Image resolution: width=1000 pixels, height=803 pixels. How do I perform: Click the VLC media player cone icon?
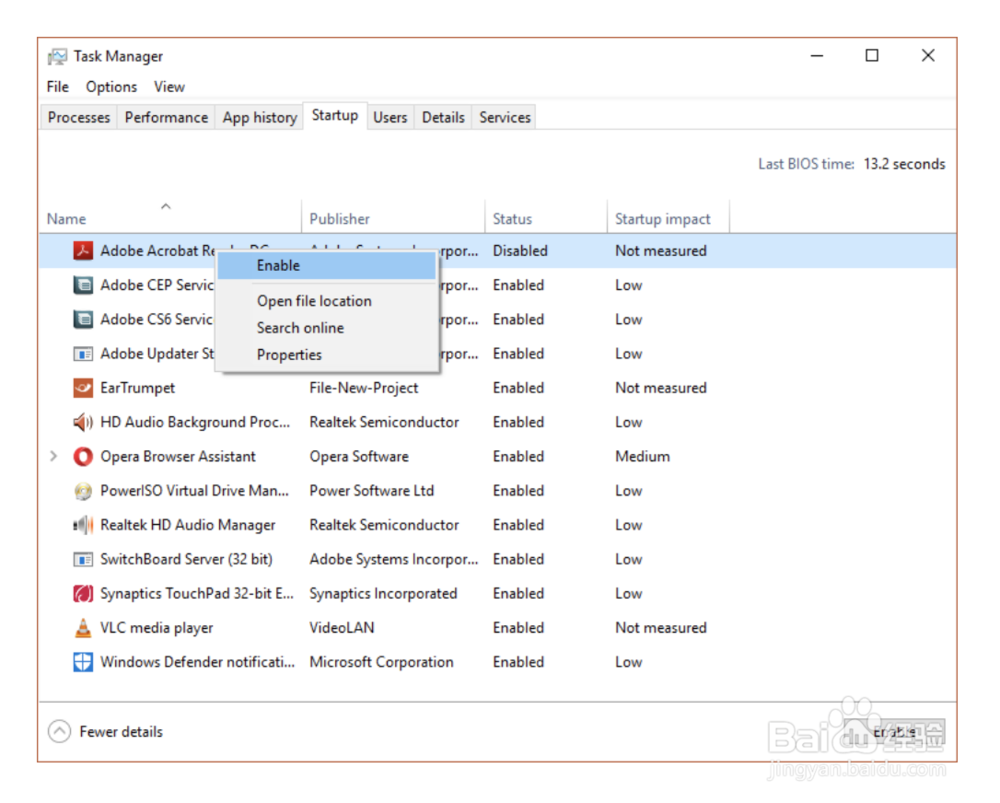[x=83, y=628]
